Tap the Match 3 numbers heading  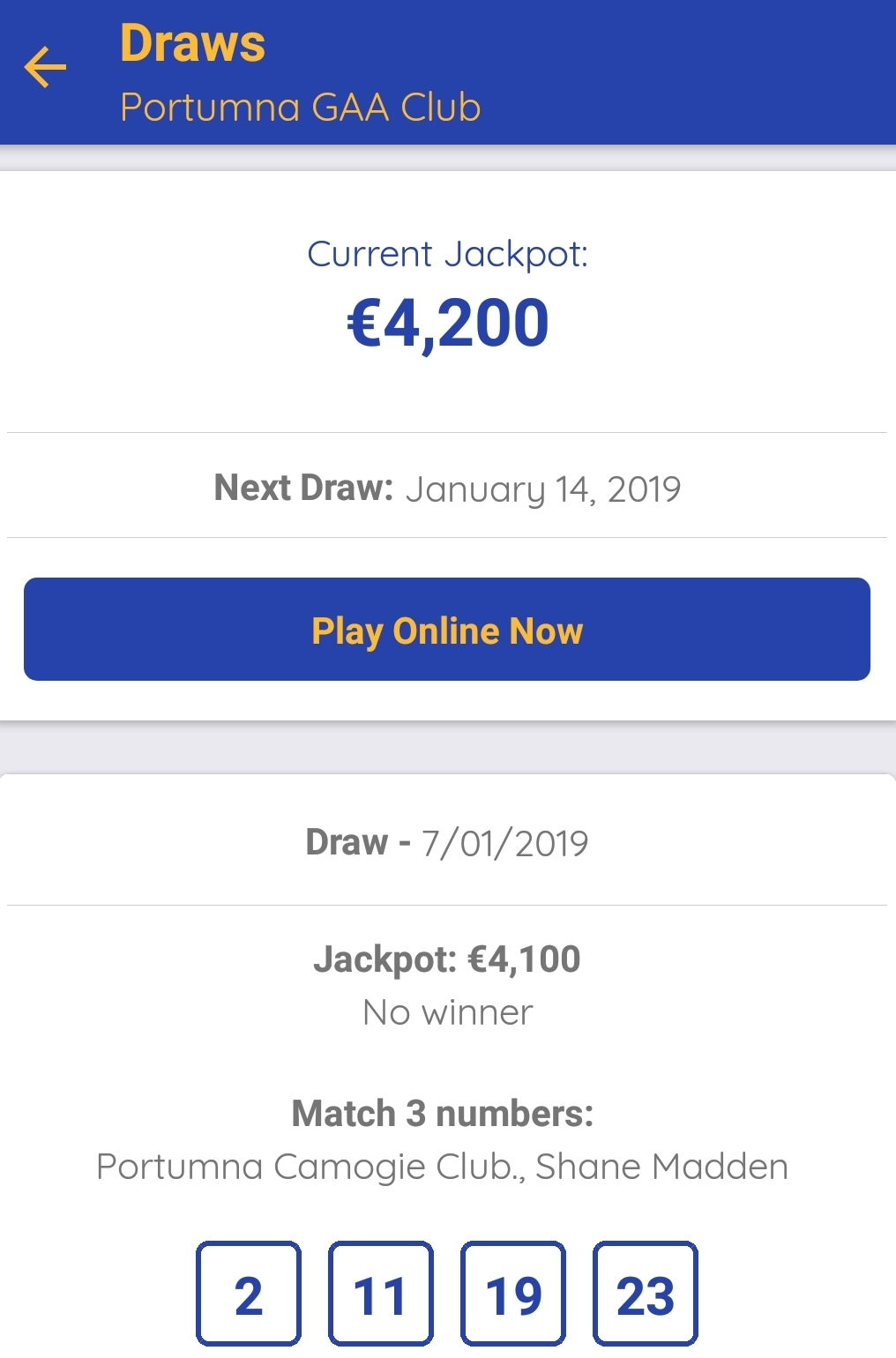(x=443, y=1114)
